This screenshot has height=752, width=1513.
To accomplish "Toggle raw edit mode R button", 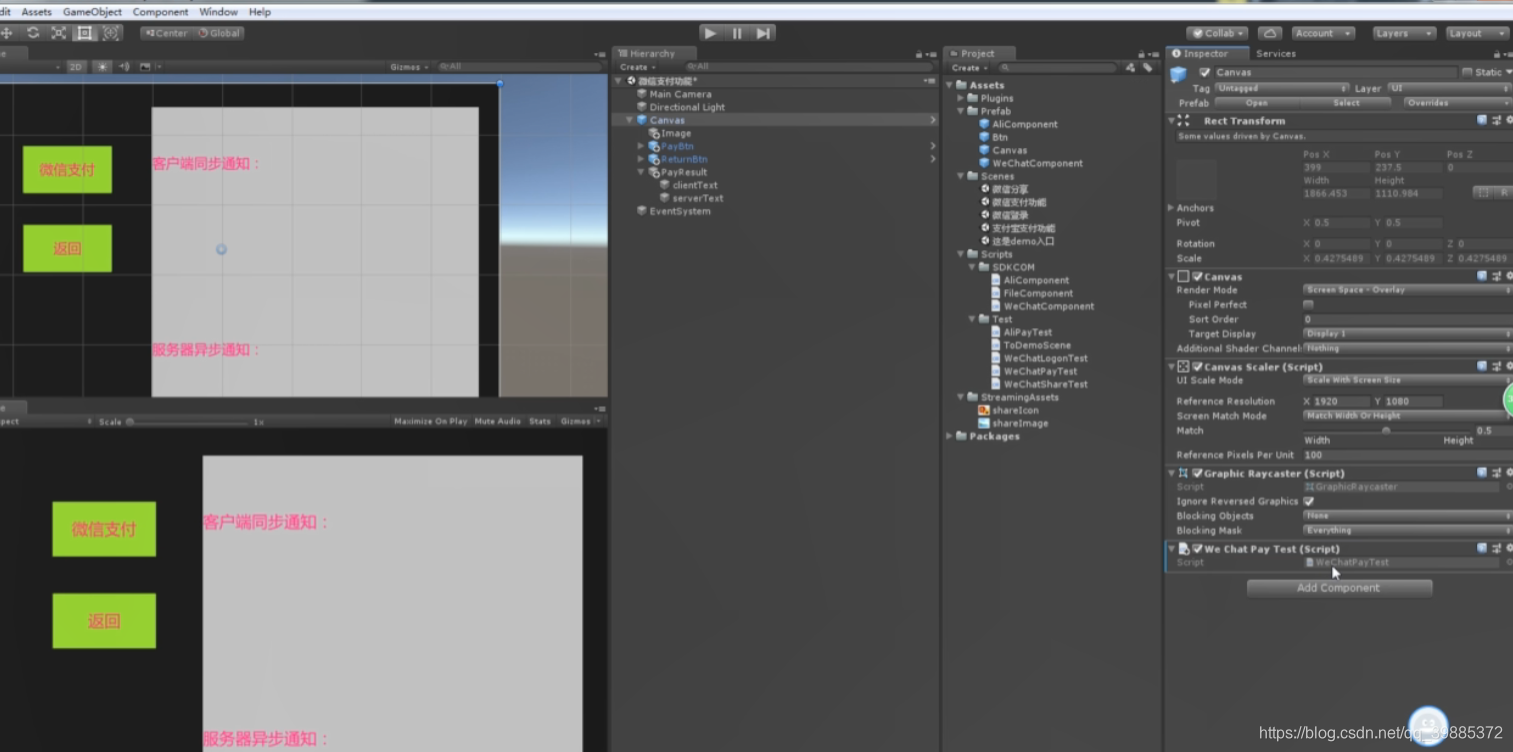I will click(1503, 192).
